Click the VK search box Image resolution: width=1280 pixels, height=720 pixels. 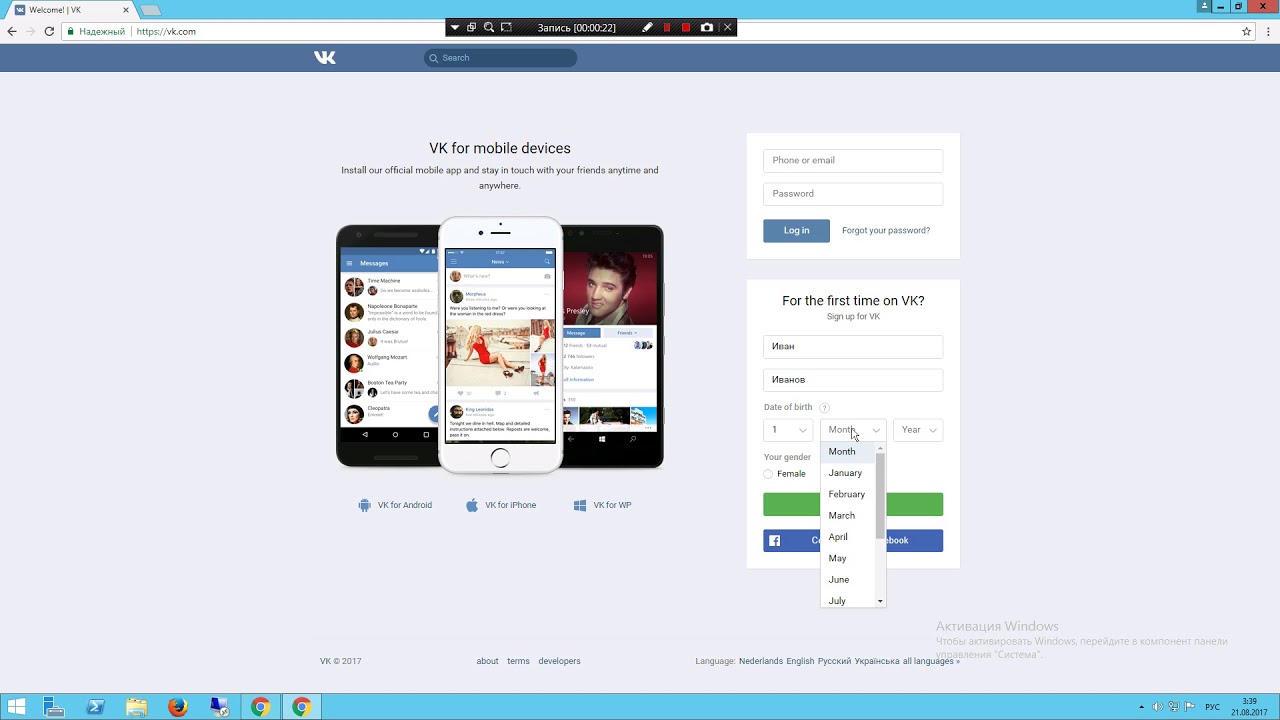click(500, 58)
